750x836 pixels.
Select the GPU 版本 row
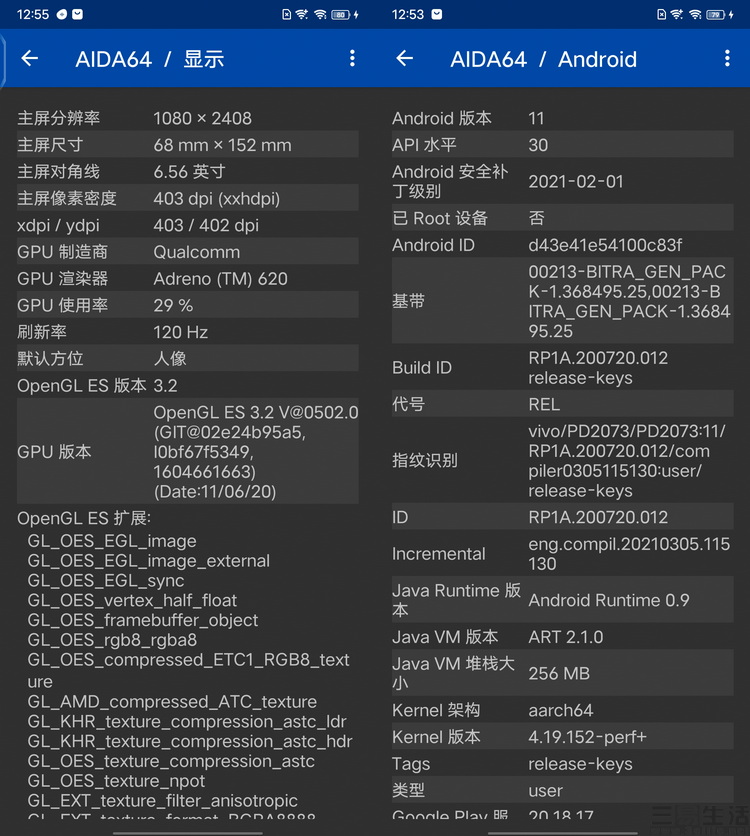tap(188, 452)
